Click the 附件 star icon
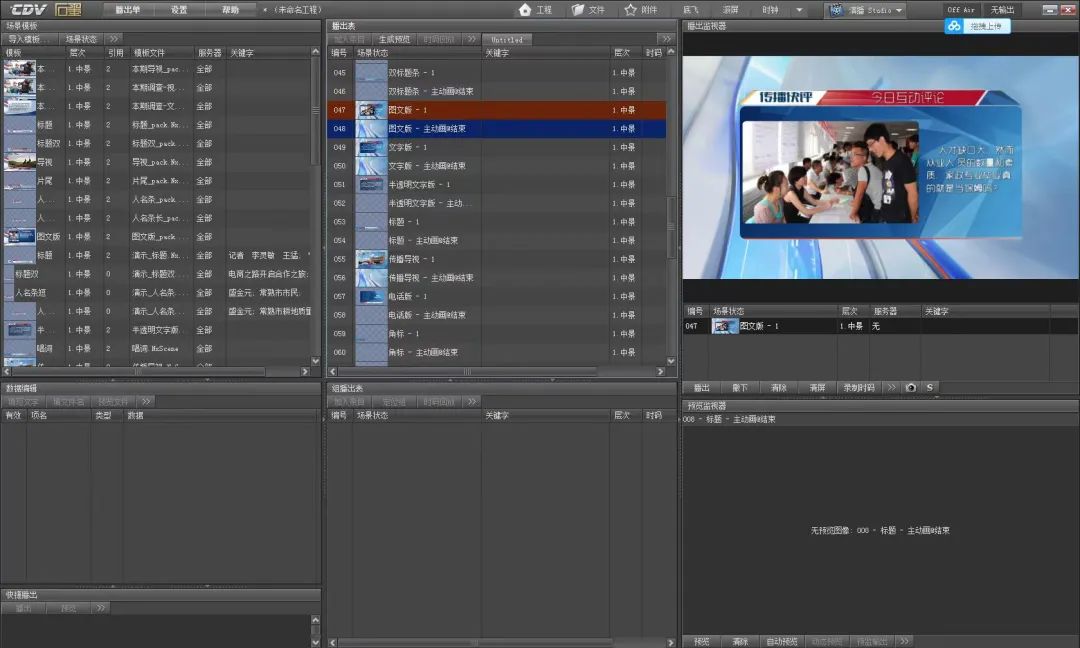Screen dimensions: 1080x648 pos(631,9)
